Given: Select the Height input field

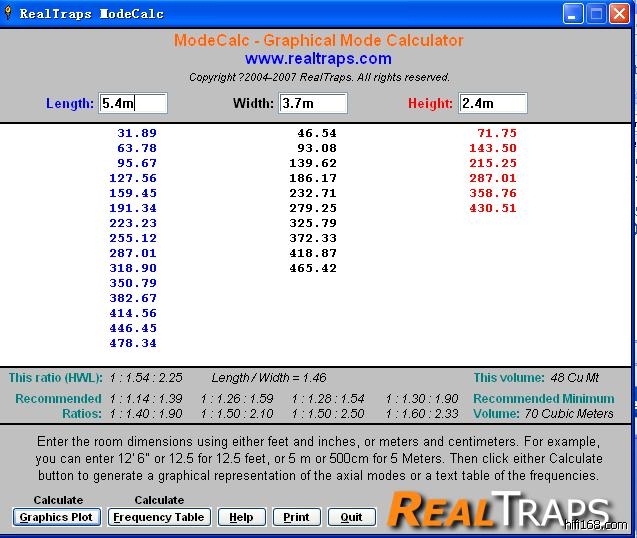Looking at the screenshot, I should pos(492,103).
